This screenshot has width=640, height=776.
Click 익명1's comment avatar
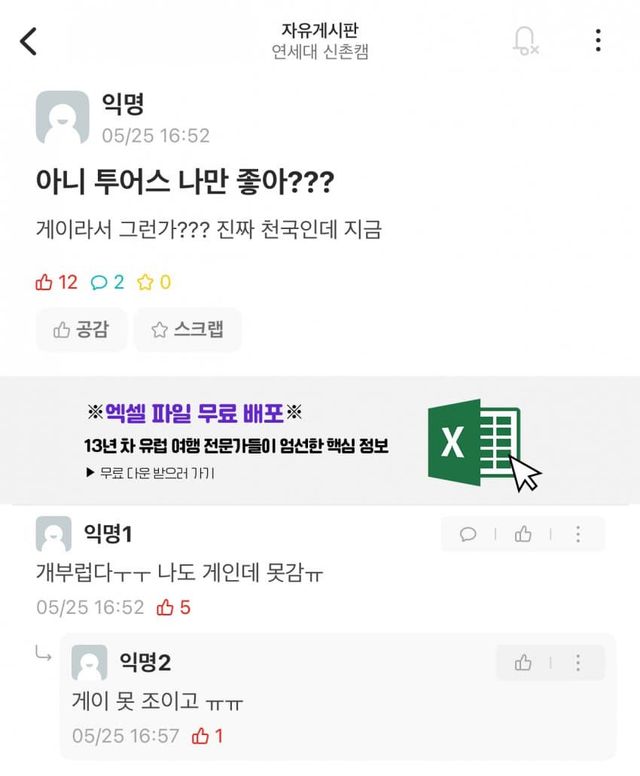coord(54,534)
